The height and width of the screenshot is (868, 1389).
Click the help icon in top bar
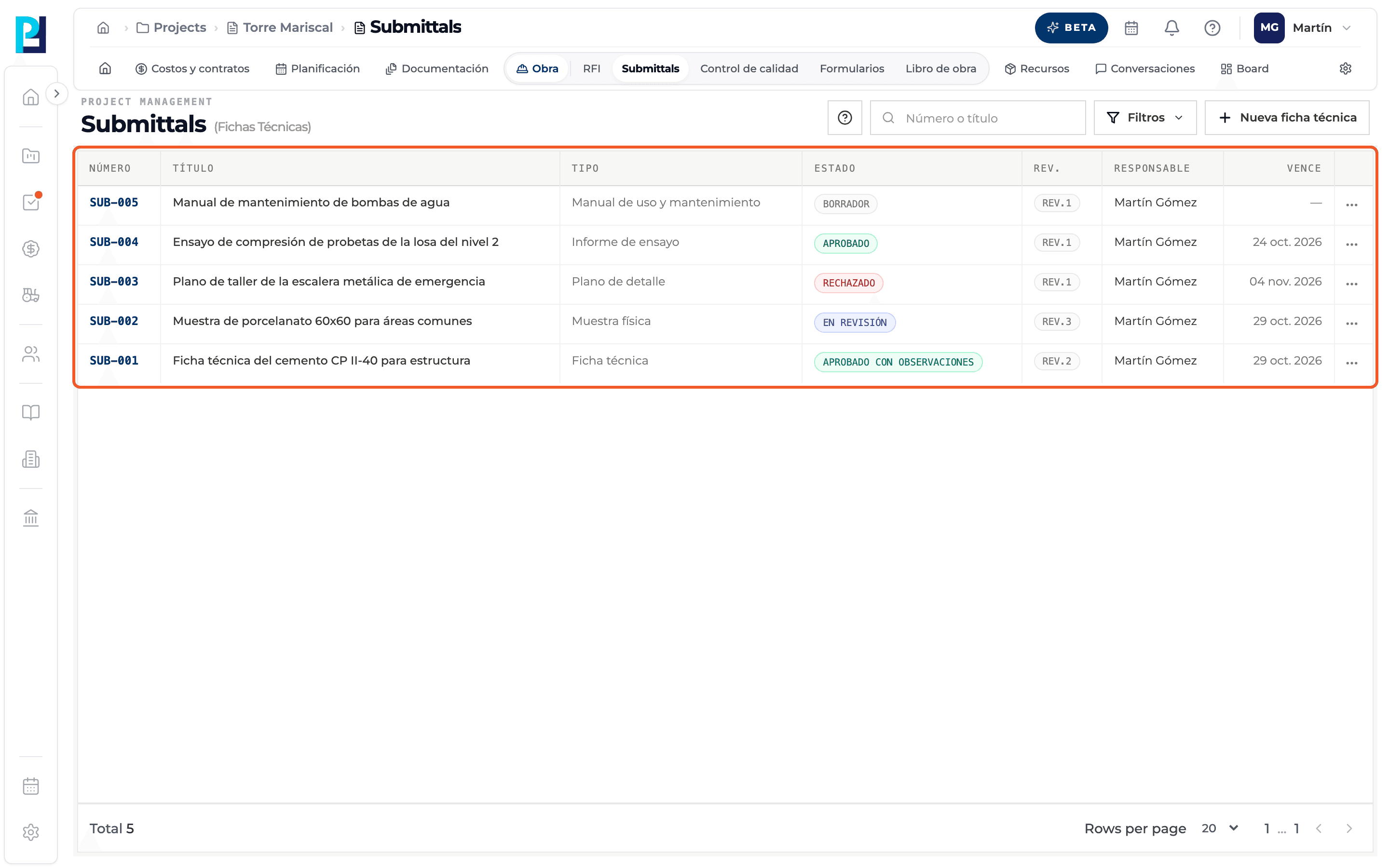(x=1212, y=27)
